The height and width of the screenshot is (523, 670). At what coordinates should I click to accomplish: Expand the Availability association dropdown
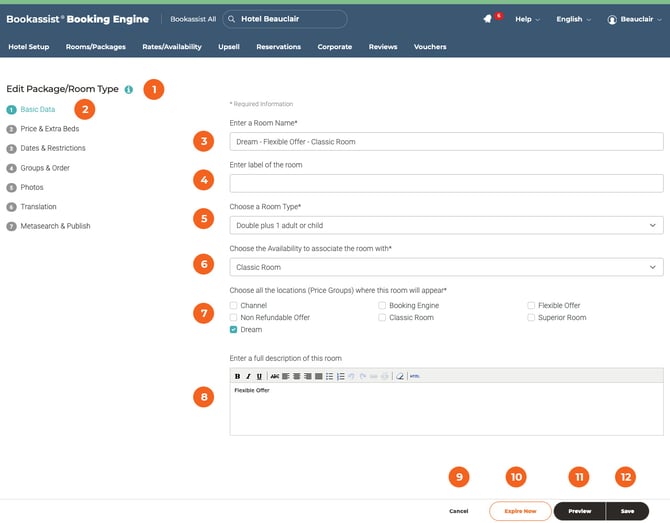tap(446, 267)
